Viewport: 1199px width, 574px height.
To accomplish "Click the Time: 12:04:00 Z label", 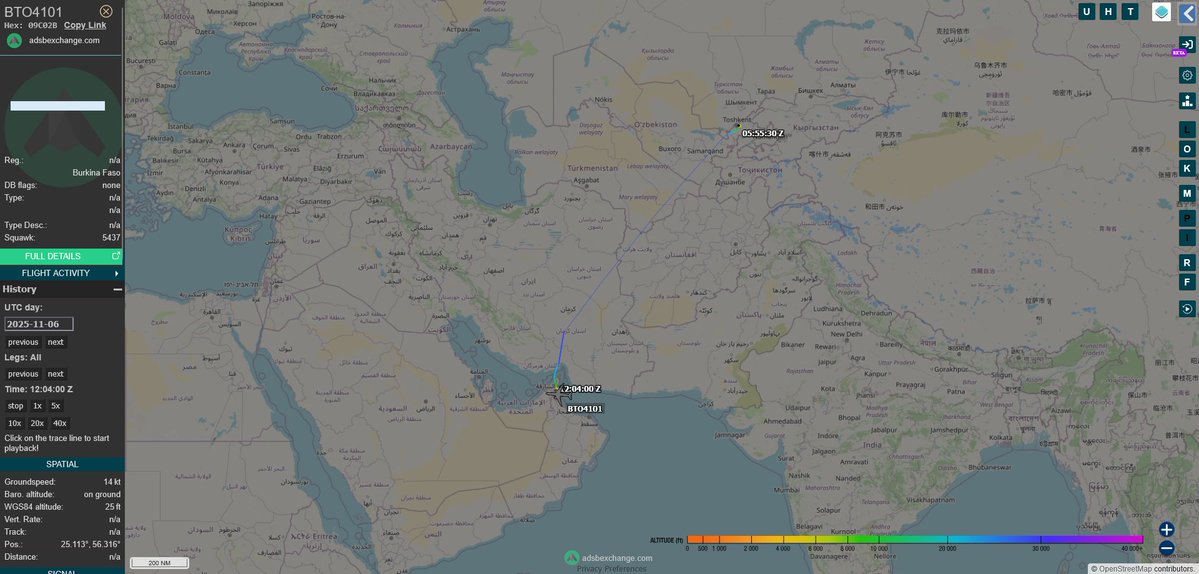I will tap(39, 389).
